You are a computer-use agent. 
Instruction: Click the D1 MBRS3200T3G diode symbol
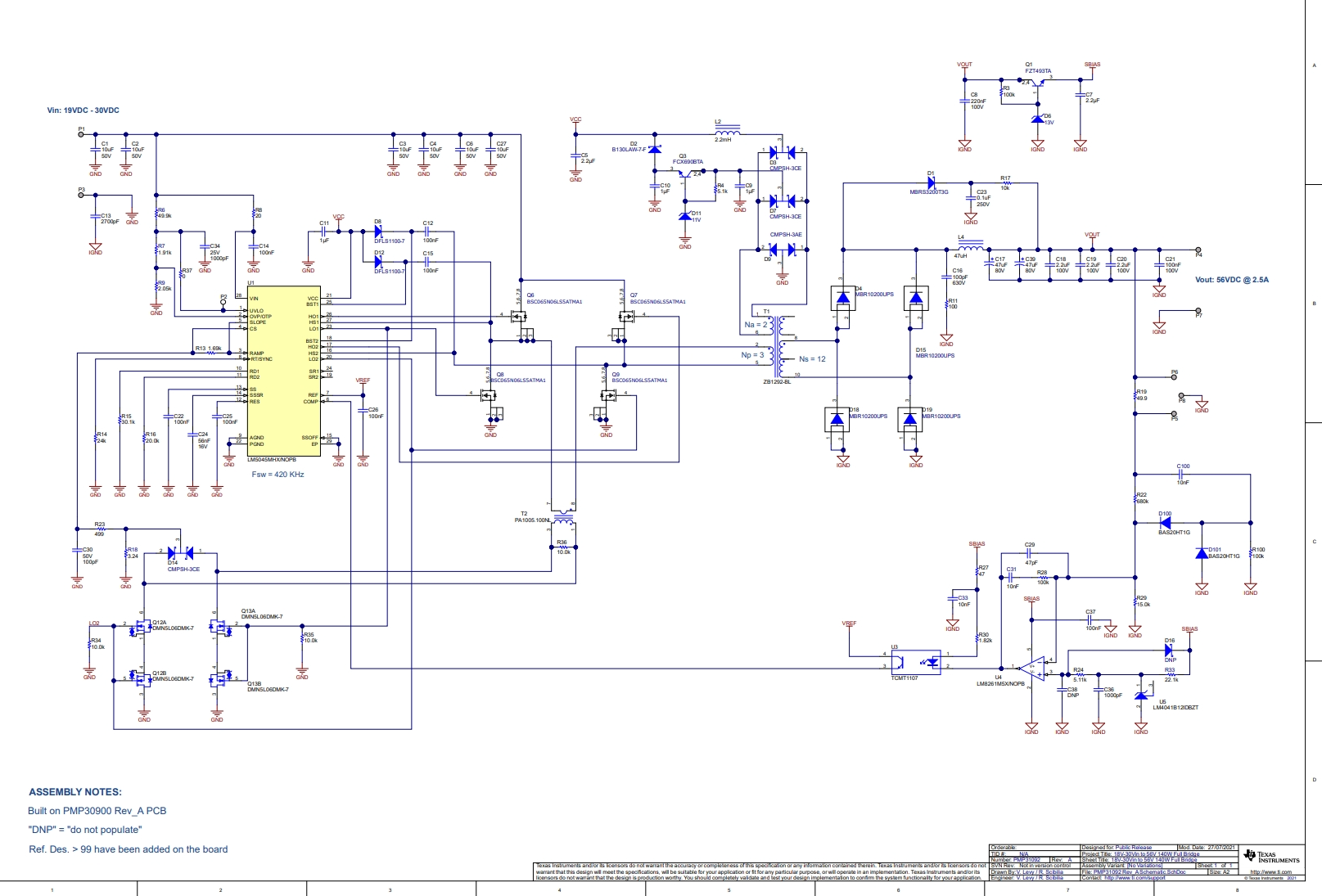point(932,183)
